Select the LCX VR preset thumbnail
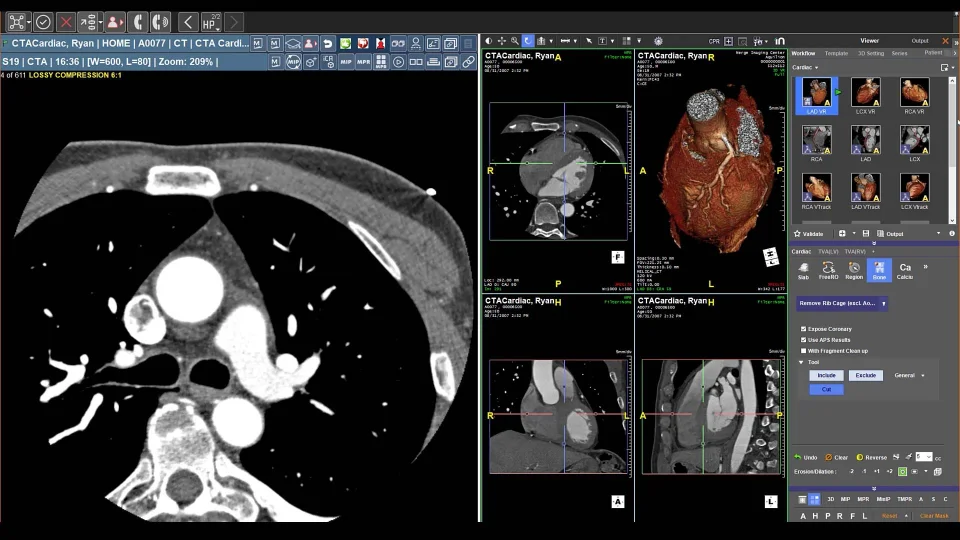The width and height of the screenshot is (960, 540). (x=865, y=96)
